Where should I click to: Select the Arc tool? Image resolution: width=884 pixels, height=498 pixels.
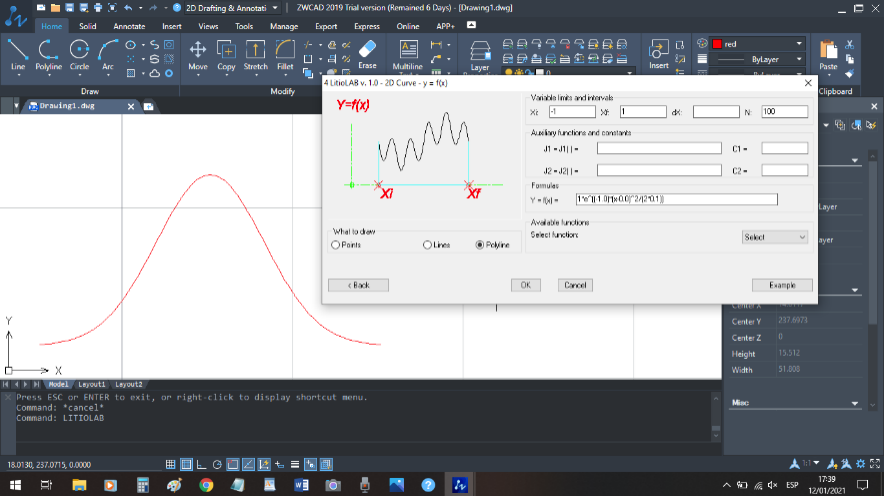[108, 55]
